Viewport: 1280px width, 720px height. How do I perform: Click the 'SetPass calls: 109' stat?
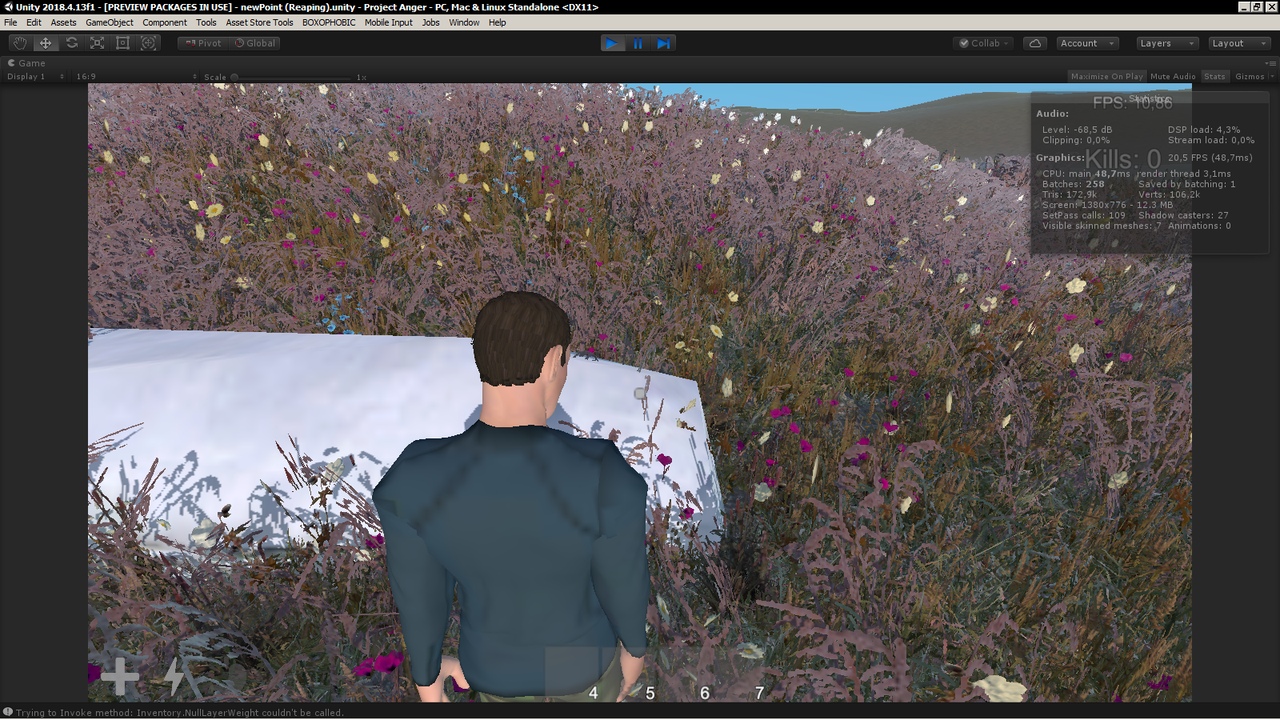1084,215
